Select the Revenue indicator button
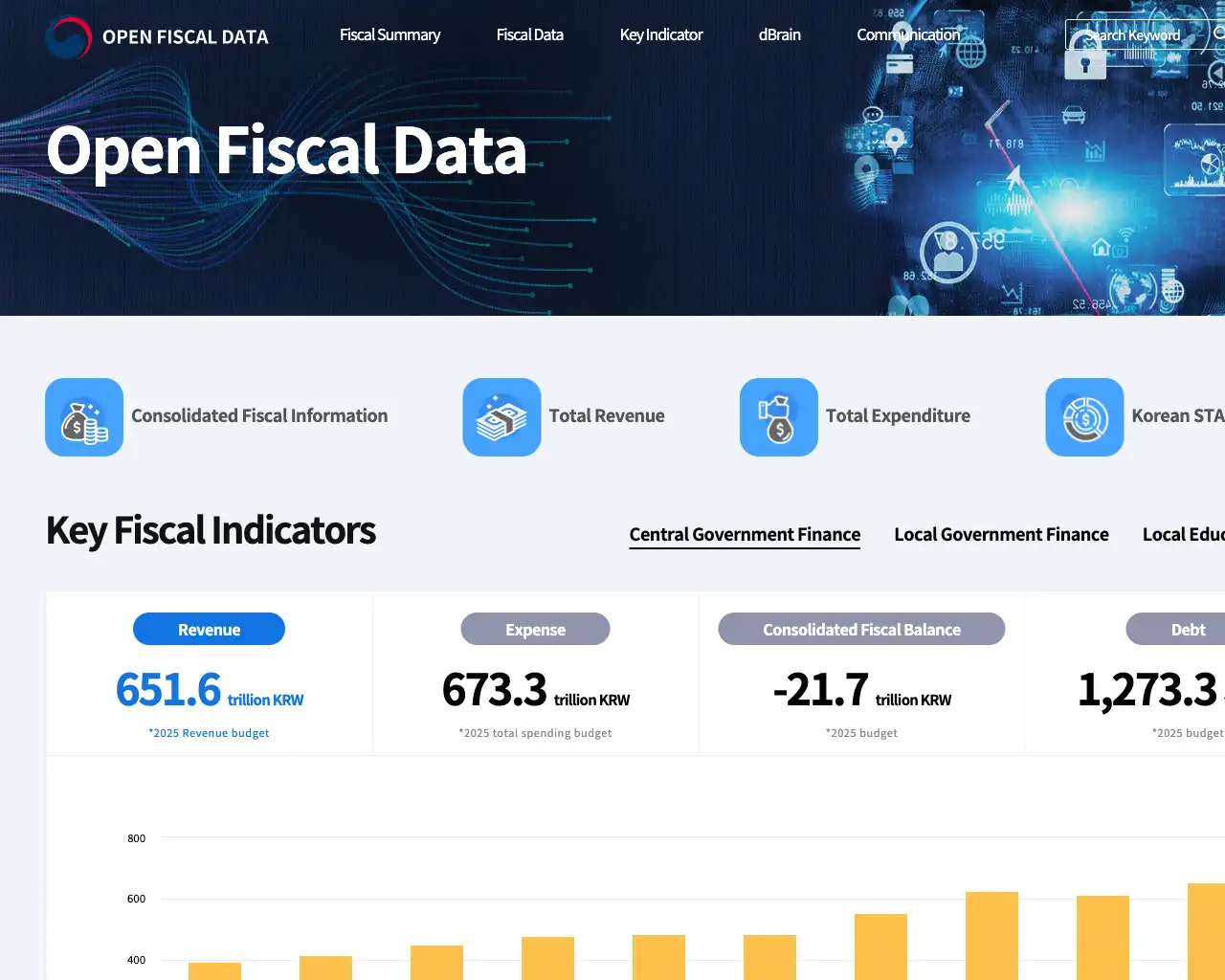This screenshot has height=980, width=1225. (x=209, y=629)
